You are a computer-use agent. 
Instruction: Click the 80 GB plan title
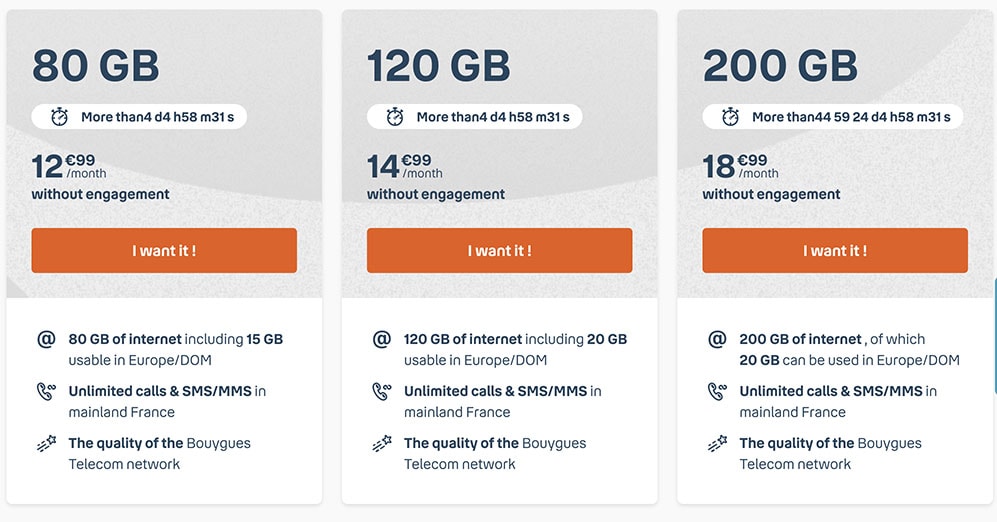(95, 65)
